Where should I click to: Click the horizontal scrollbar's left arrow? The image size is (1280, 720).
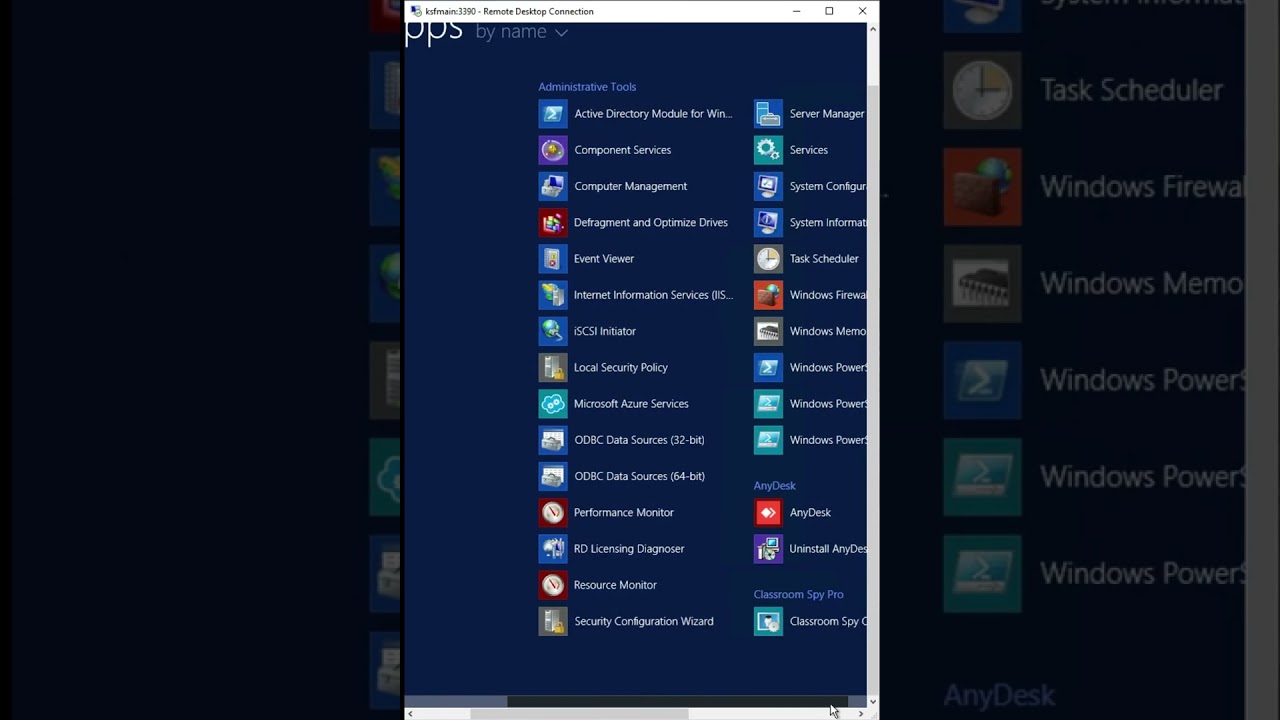click(x=410, y=714)
